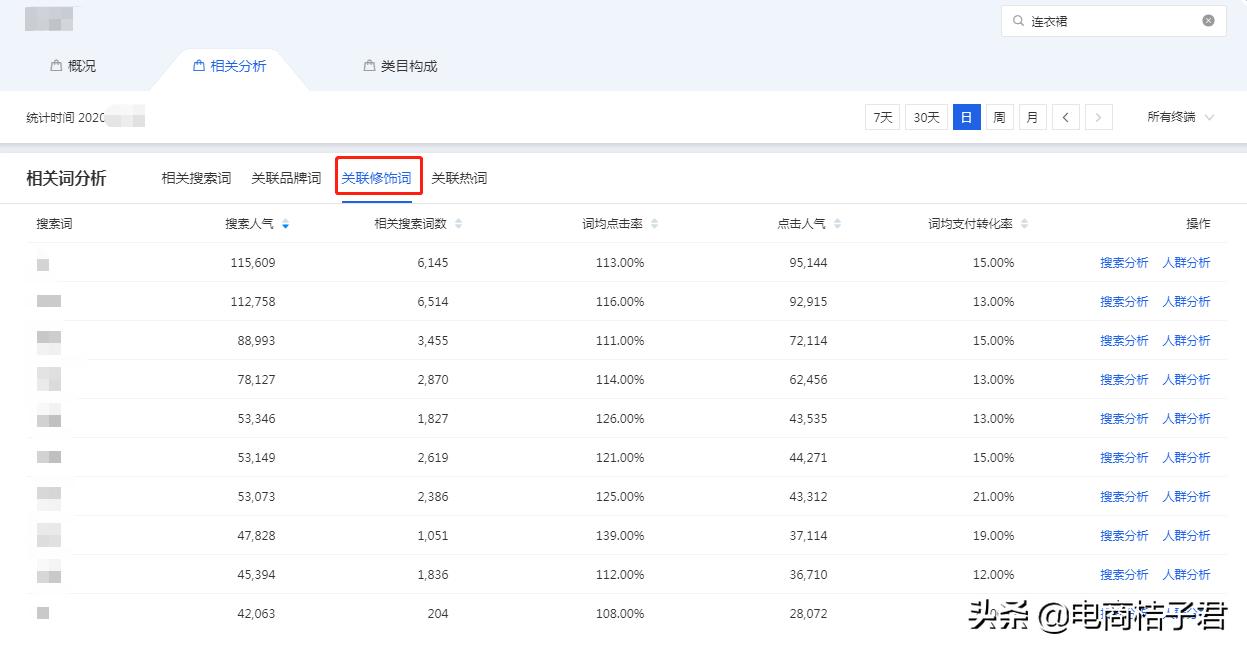This screenshot has height=651, width=1247.
Task: Open 人群分析 for the first keyword row
Action: (x=1187, y=262)
